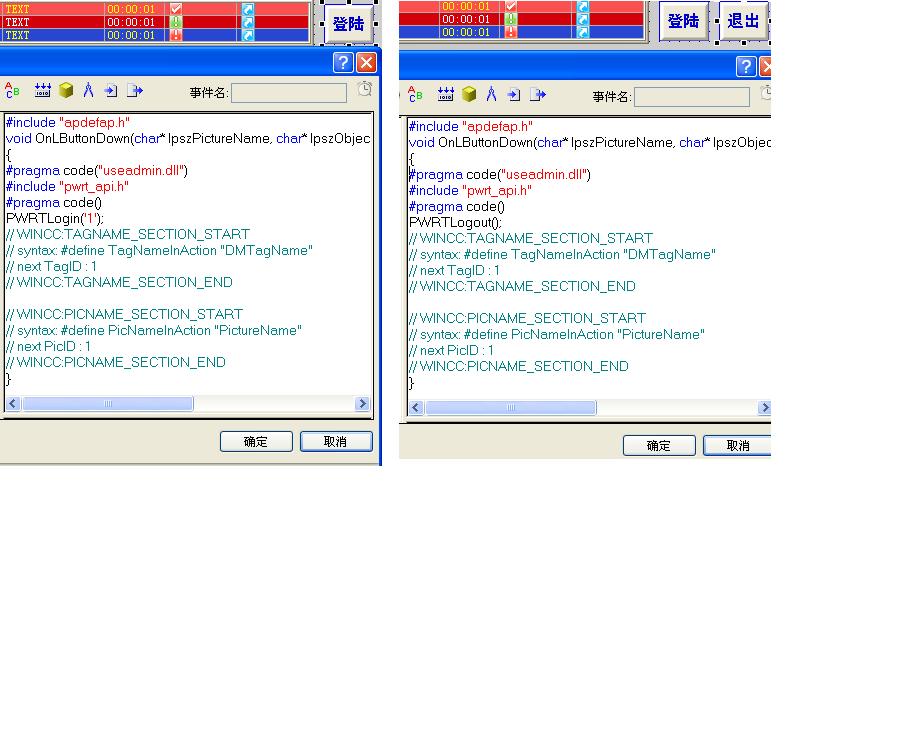
Task: Click the import action icon in left editor
Action: click(x=111, y=90)
